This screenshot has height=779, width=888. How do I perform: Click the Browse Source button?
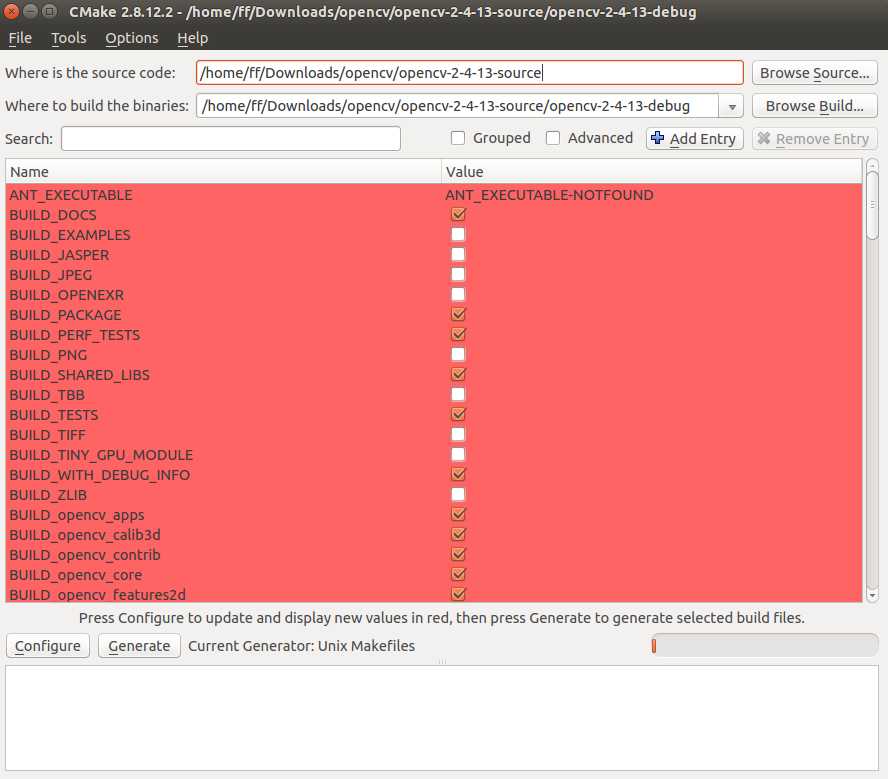click(x=814, y=73)
